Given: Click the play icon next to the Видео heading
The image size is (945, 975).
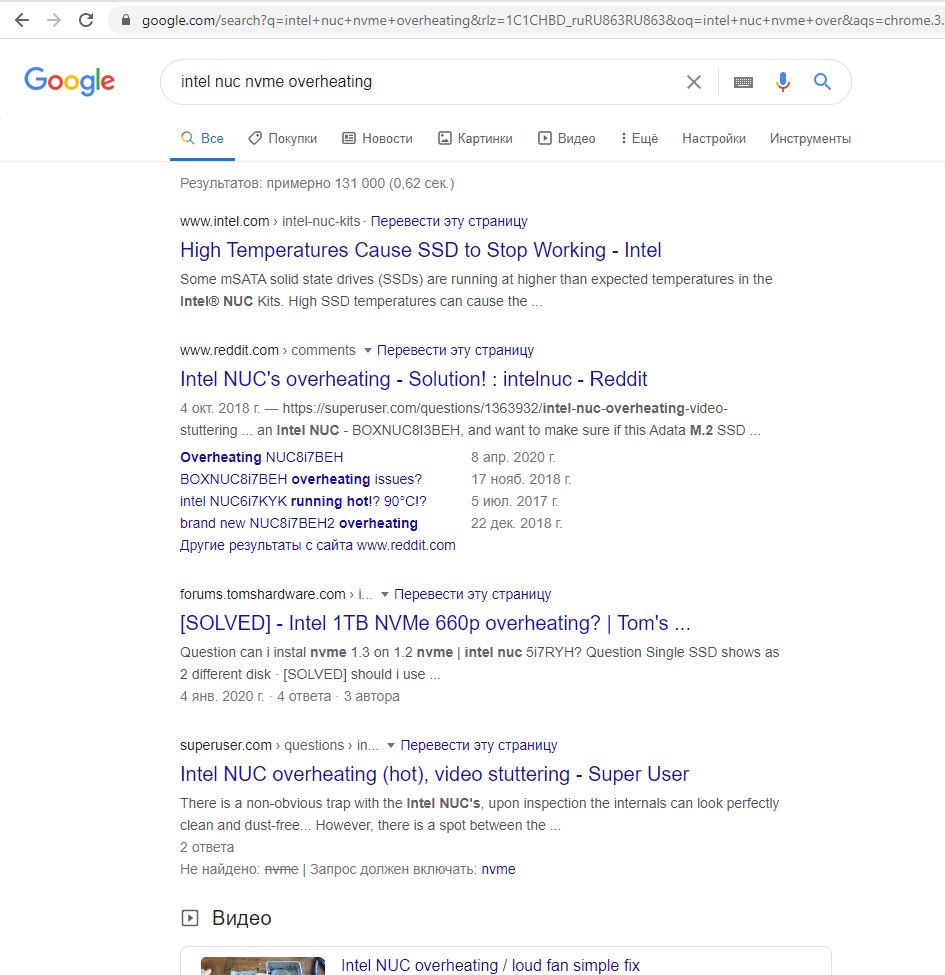Looking at the screenshot, I should 190,918.
